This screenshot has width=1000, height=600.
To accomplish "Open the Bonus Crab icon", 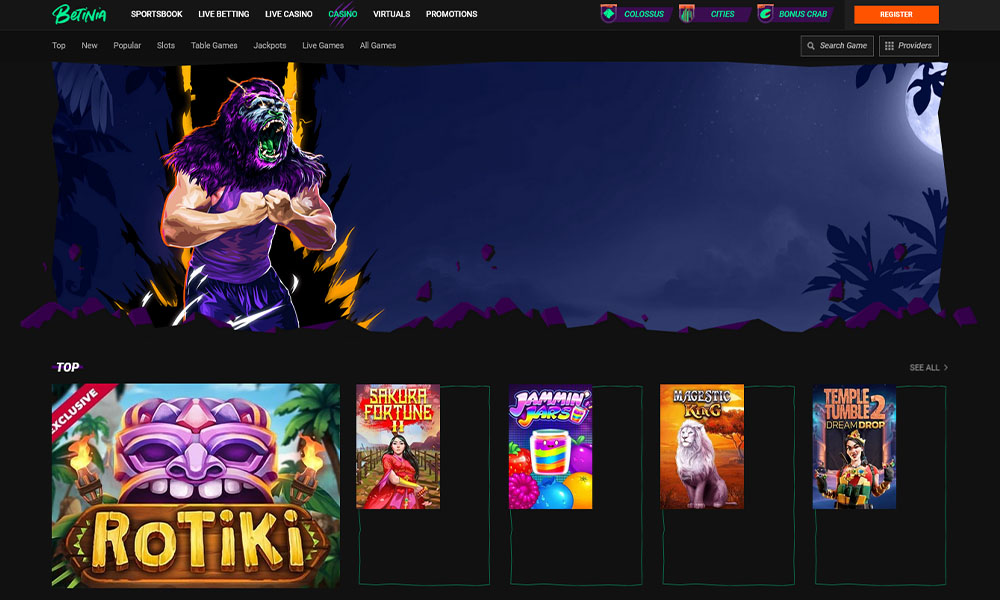I will 765,13.
